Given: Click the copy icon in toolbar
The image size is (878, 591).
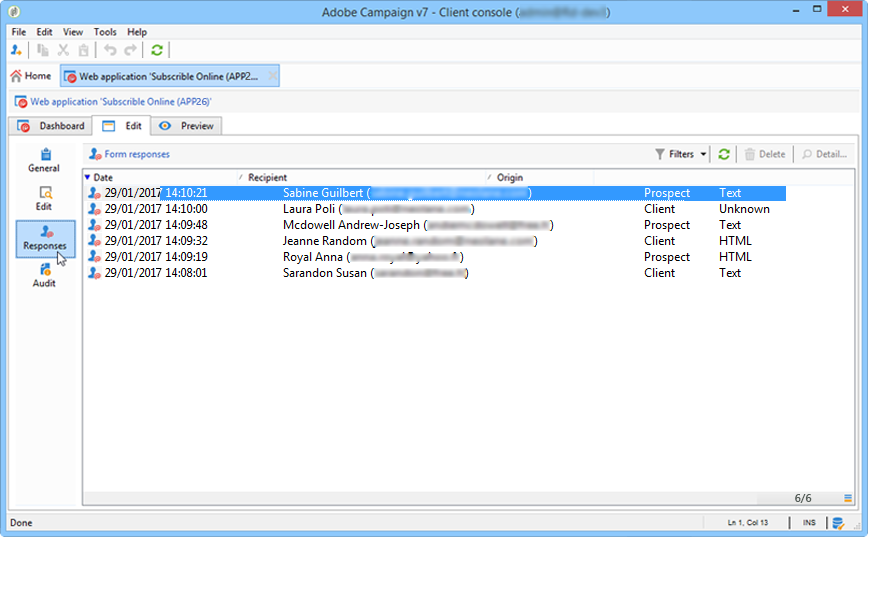Looking at the screenshot, I should tap(43, 50).
